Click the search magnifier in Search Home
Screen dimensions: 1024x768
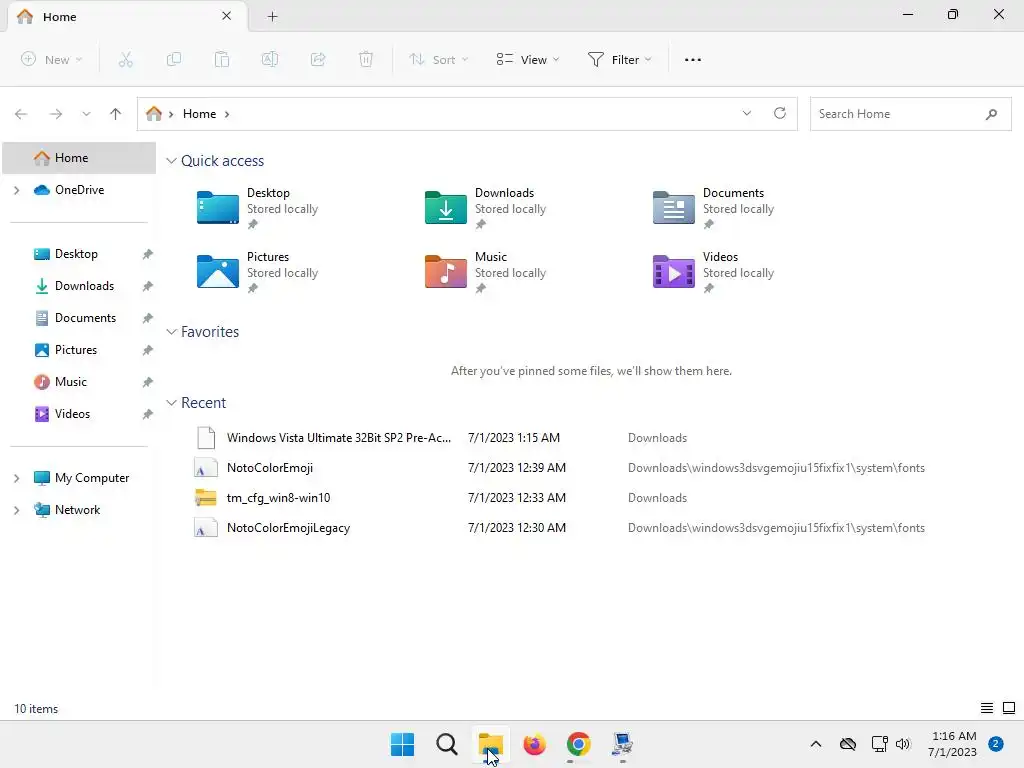click(x=991, y=114)
